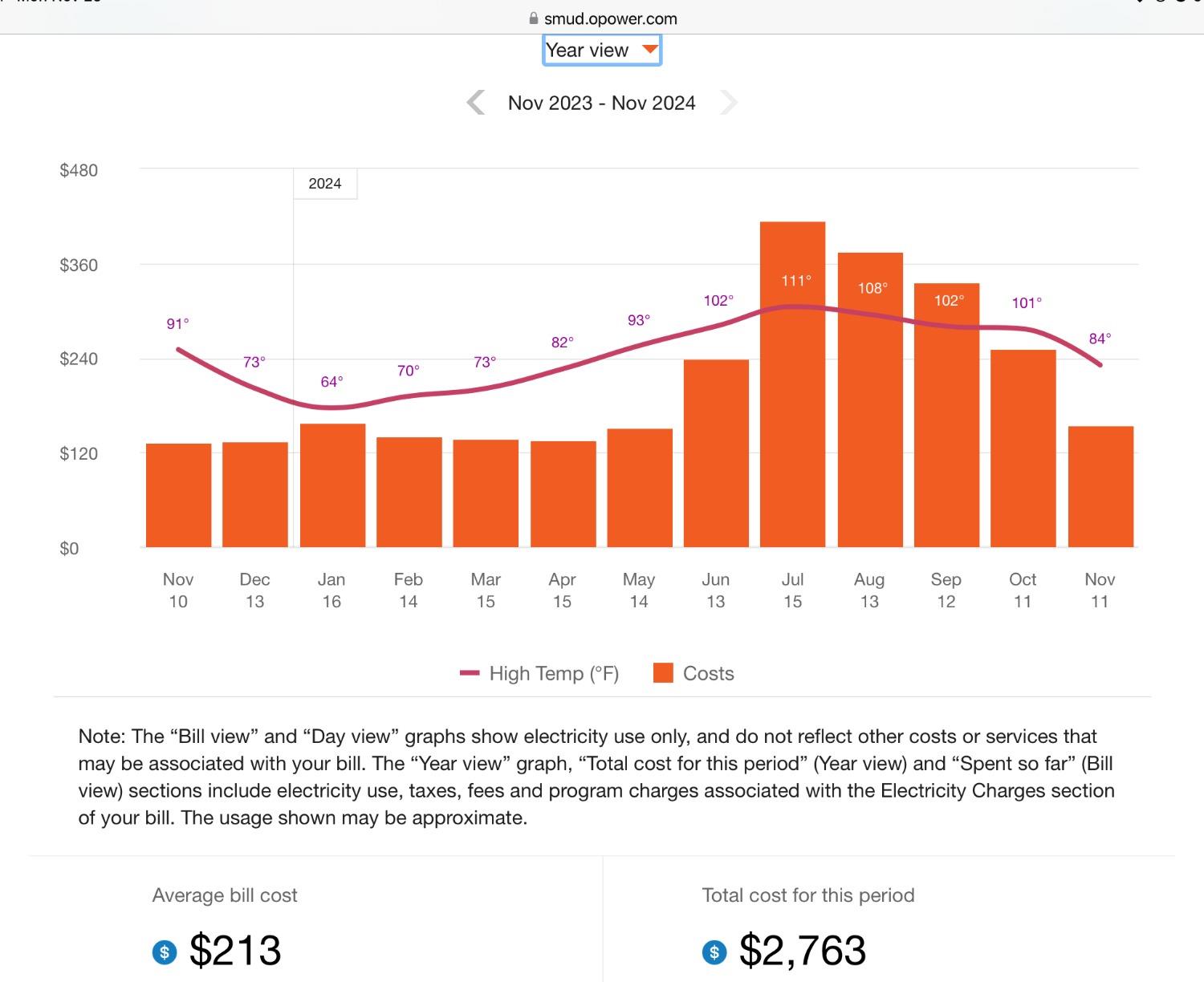
Task: Toggle the Costs legend item
Action: click(x=694, y=673)
